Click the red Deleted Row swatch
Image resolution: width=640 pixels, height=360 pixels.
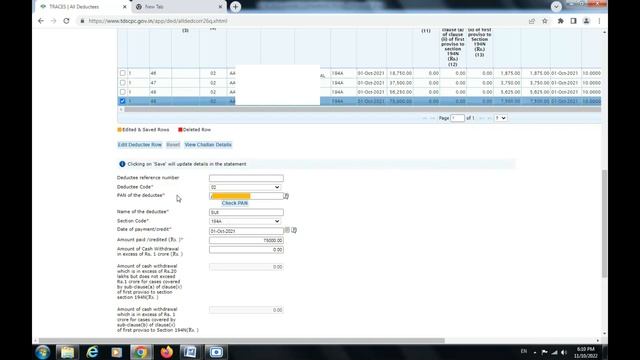180,129
